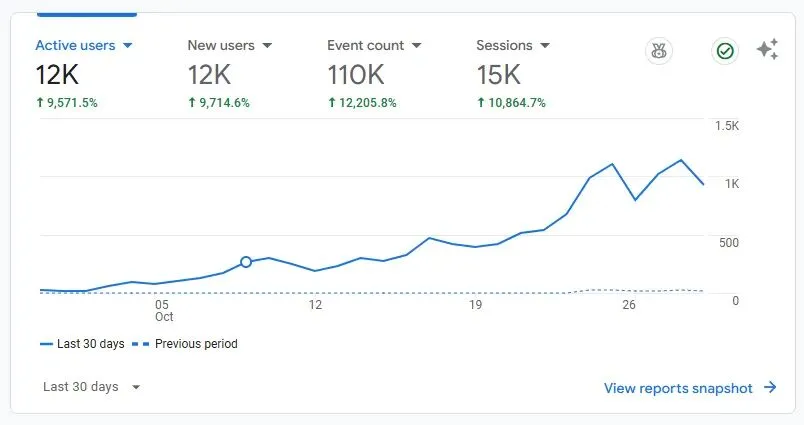Screen dimensions: 804x425
Task: Select the Event count 110K metric tab
Action: pyautogui.click(x=374, y=73)
